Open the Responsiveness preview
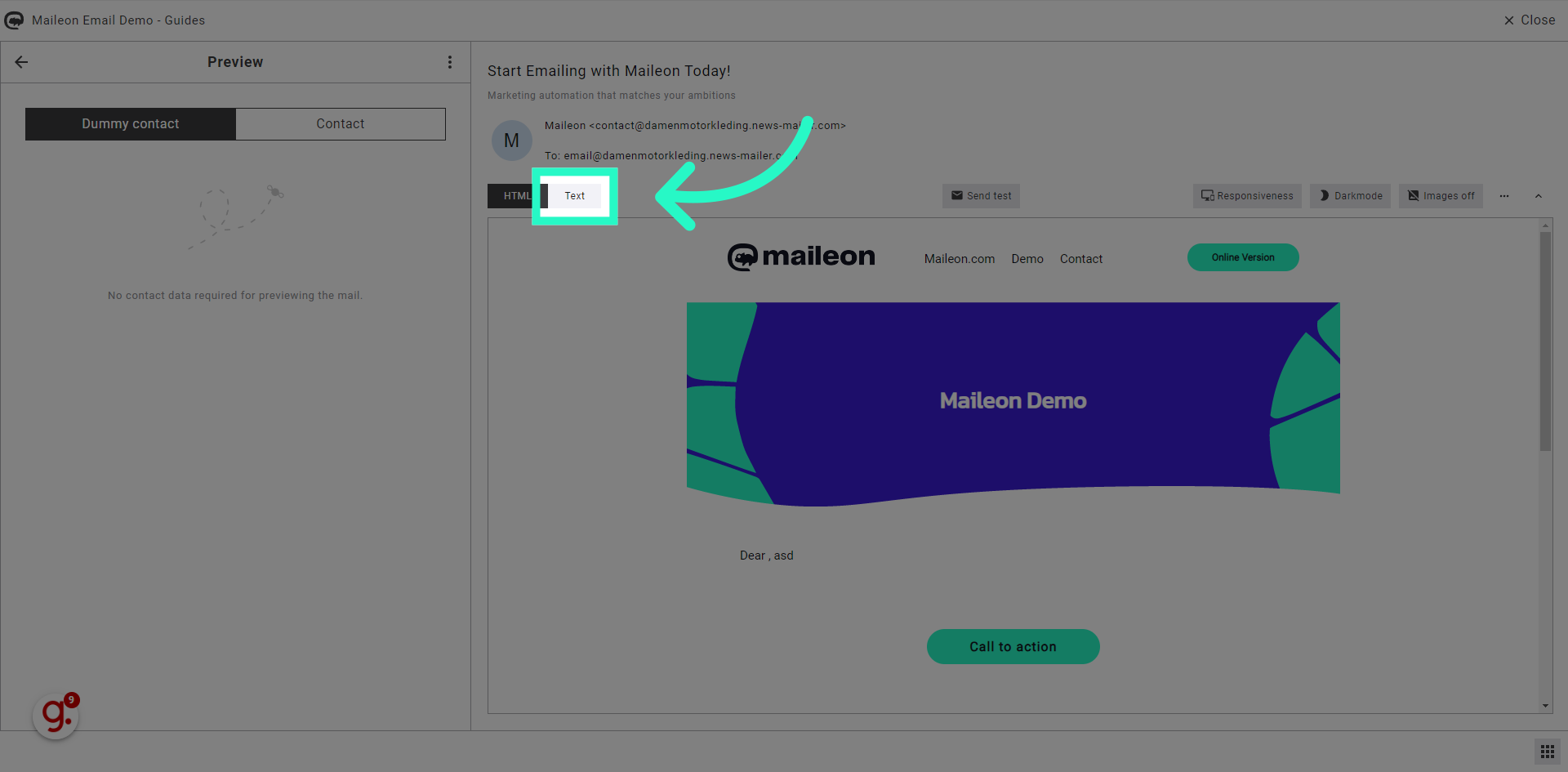This screenshot has height=772, width=1568. (1247, 196)
